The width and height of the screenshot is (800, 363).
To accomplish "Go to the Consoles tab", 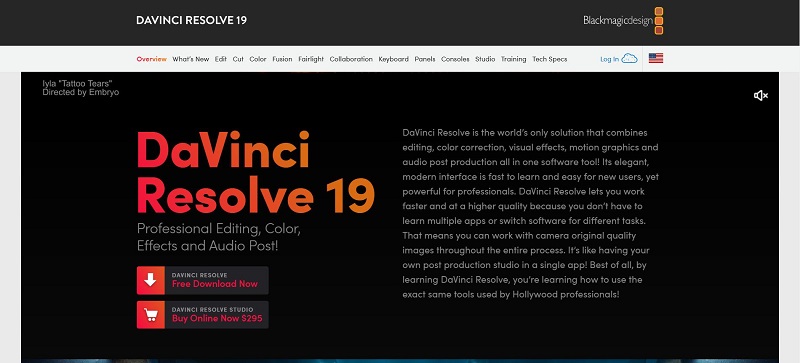I will pos(455,59).
